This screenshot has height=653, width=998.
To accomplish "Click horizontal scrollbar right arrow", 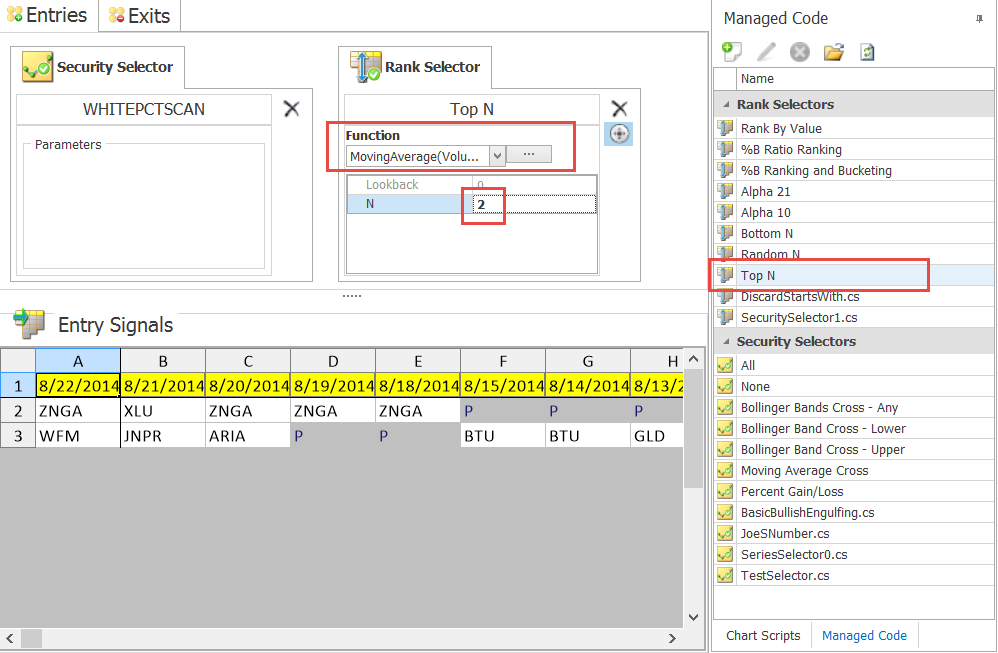I will [672, 638].
